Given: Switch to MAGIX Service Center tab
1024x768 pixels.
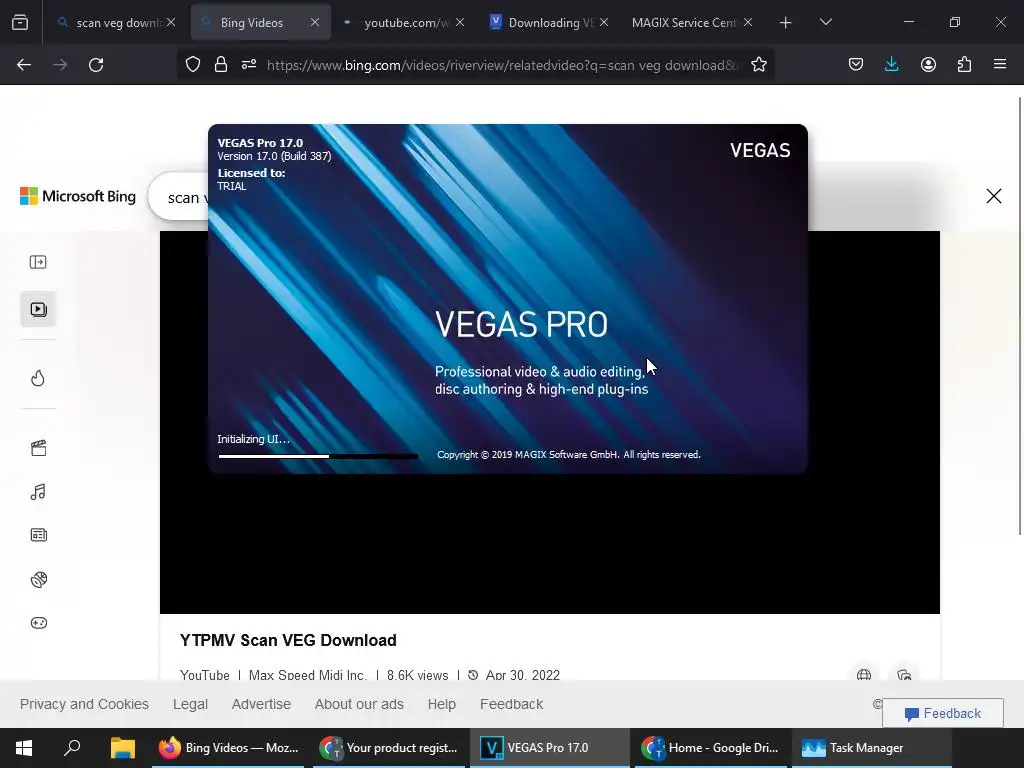Looking at the screenshot, I should coord(692,23).
